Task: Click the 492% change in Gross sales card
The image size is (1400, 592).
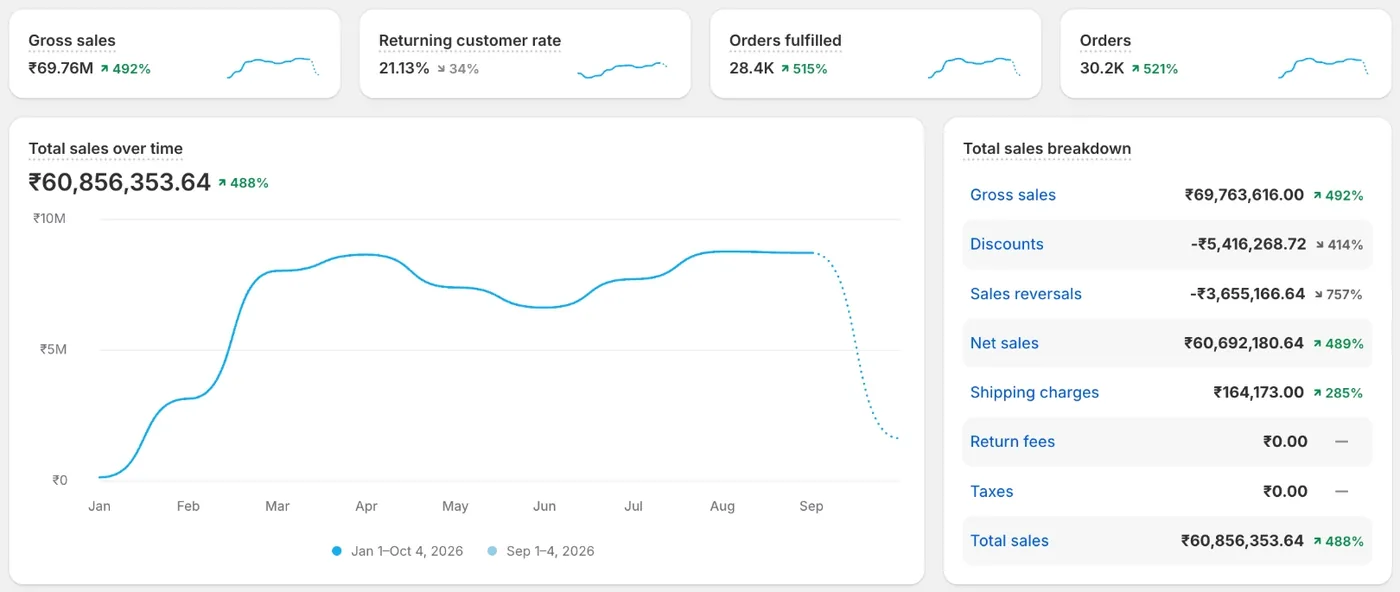Action: coord(125,69)
